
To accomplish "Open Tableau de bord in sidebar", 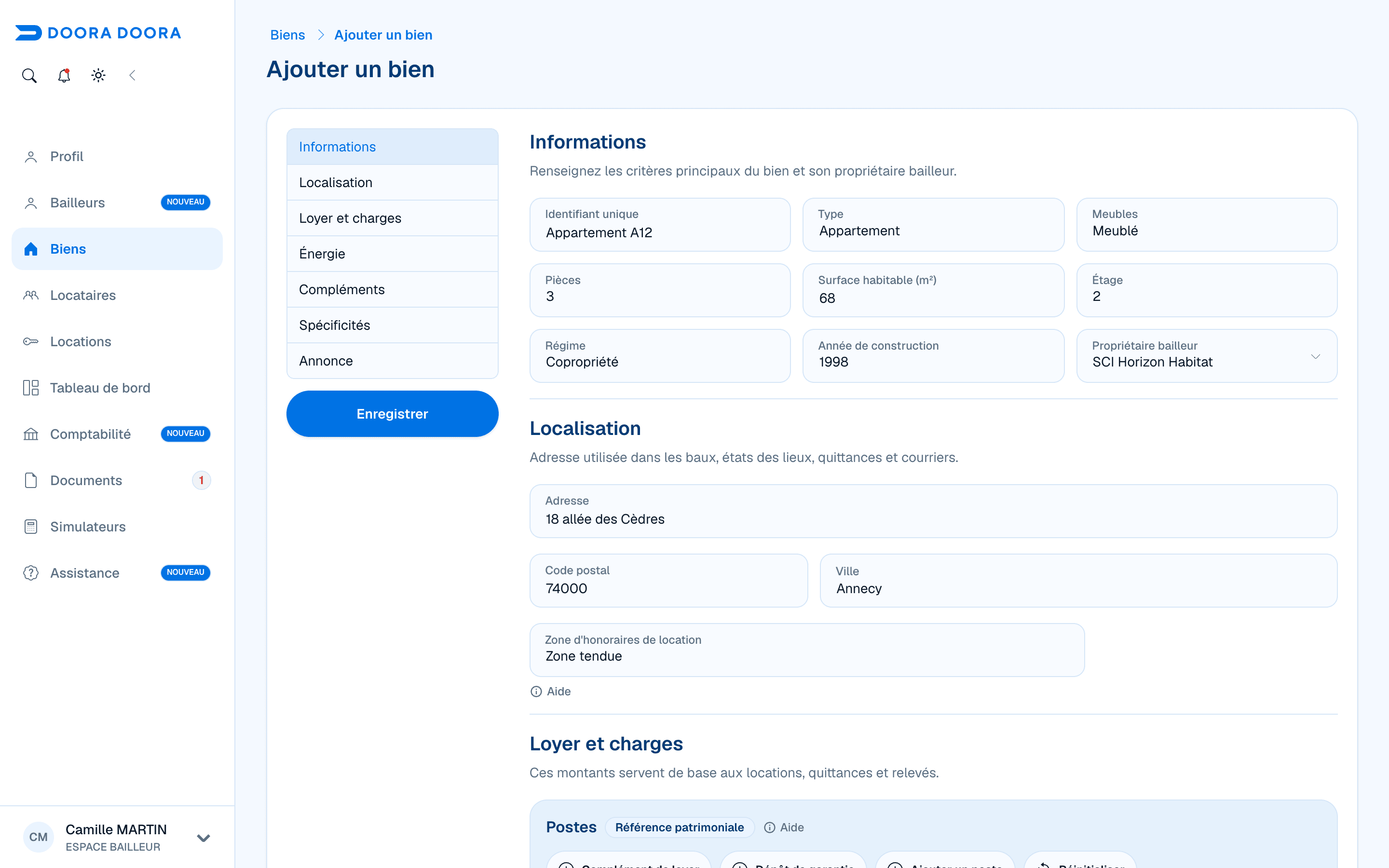I will click(x=117, y=388).
